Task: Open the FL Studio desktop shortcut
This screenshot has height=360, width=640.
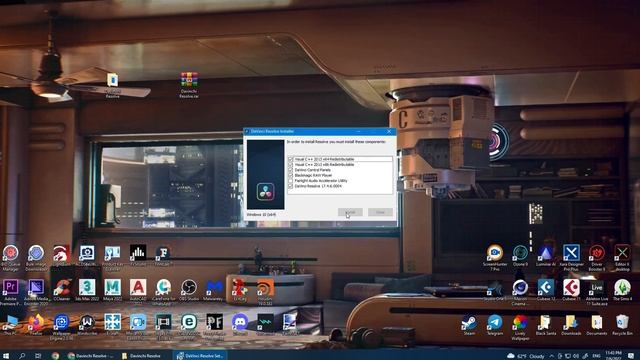Action: point(138,256)
